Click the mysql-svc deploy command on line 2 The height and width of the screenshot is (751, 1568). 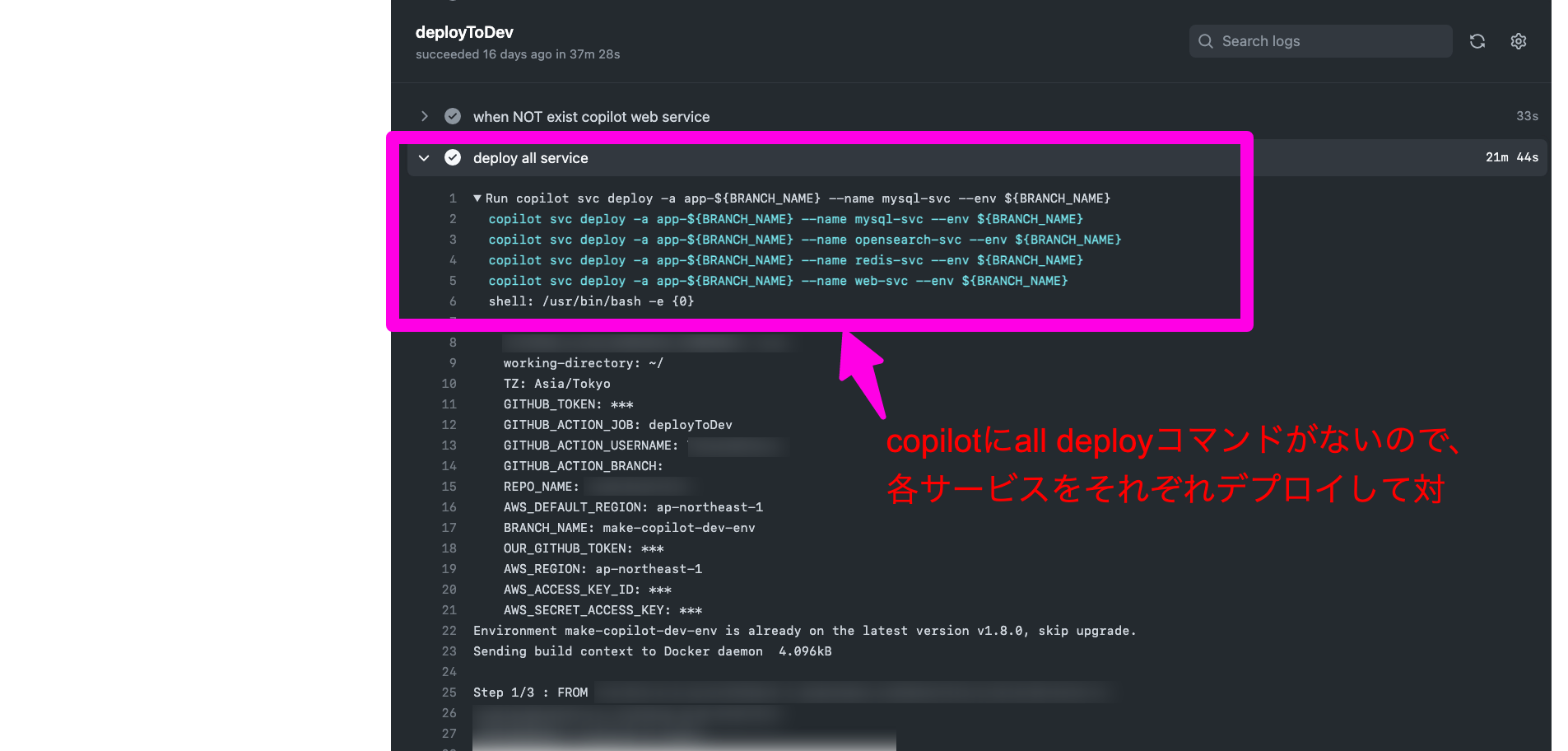pos(786,219)
